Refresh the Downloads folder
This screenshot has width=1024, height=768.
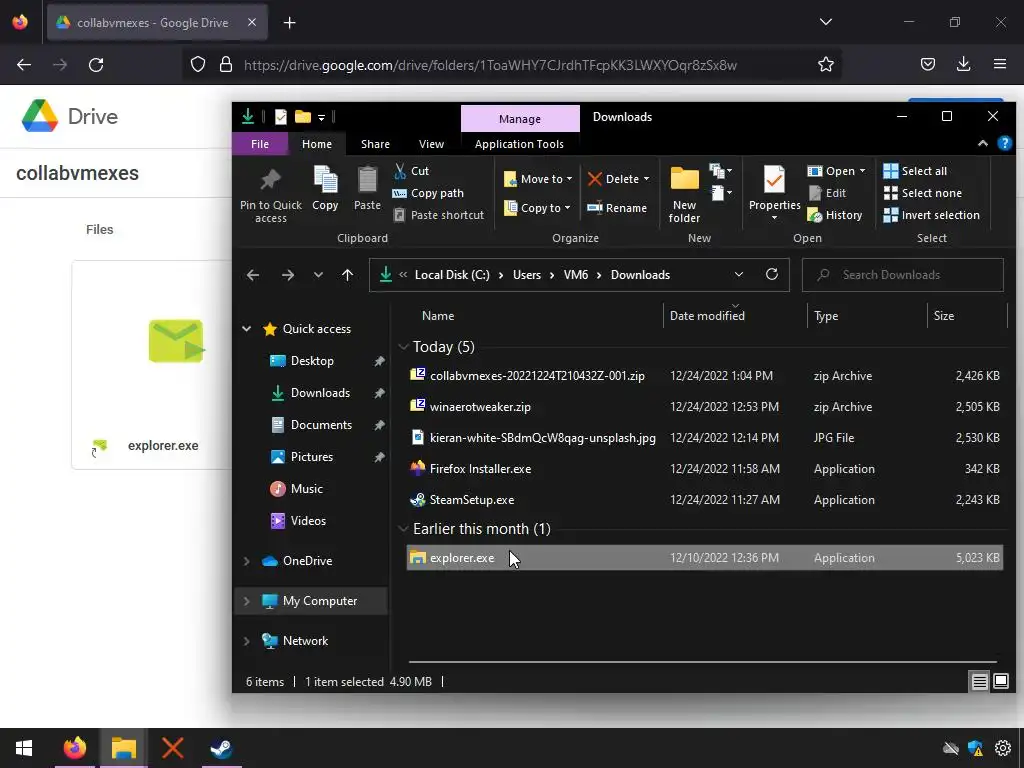[x=772, y=275]
